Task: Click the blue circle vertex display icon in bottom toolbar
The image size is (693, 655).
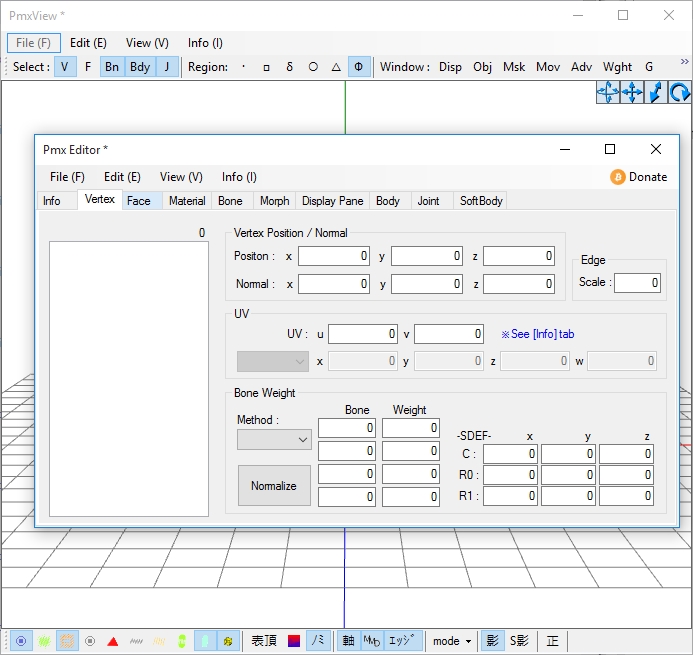Action: click(x=21, y=641)
